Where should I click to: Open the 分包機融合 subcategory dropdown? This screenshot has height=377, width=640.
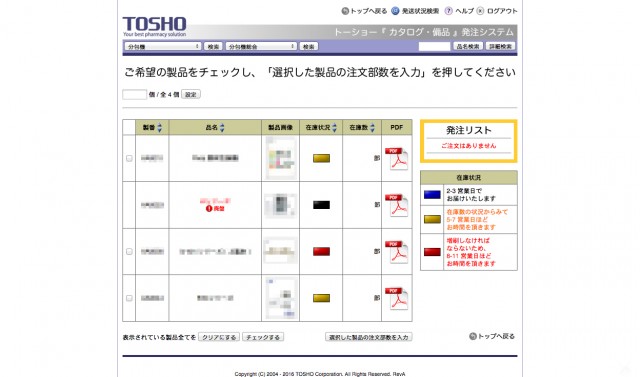[261, 47]
